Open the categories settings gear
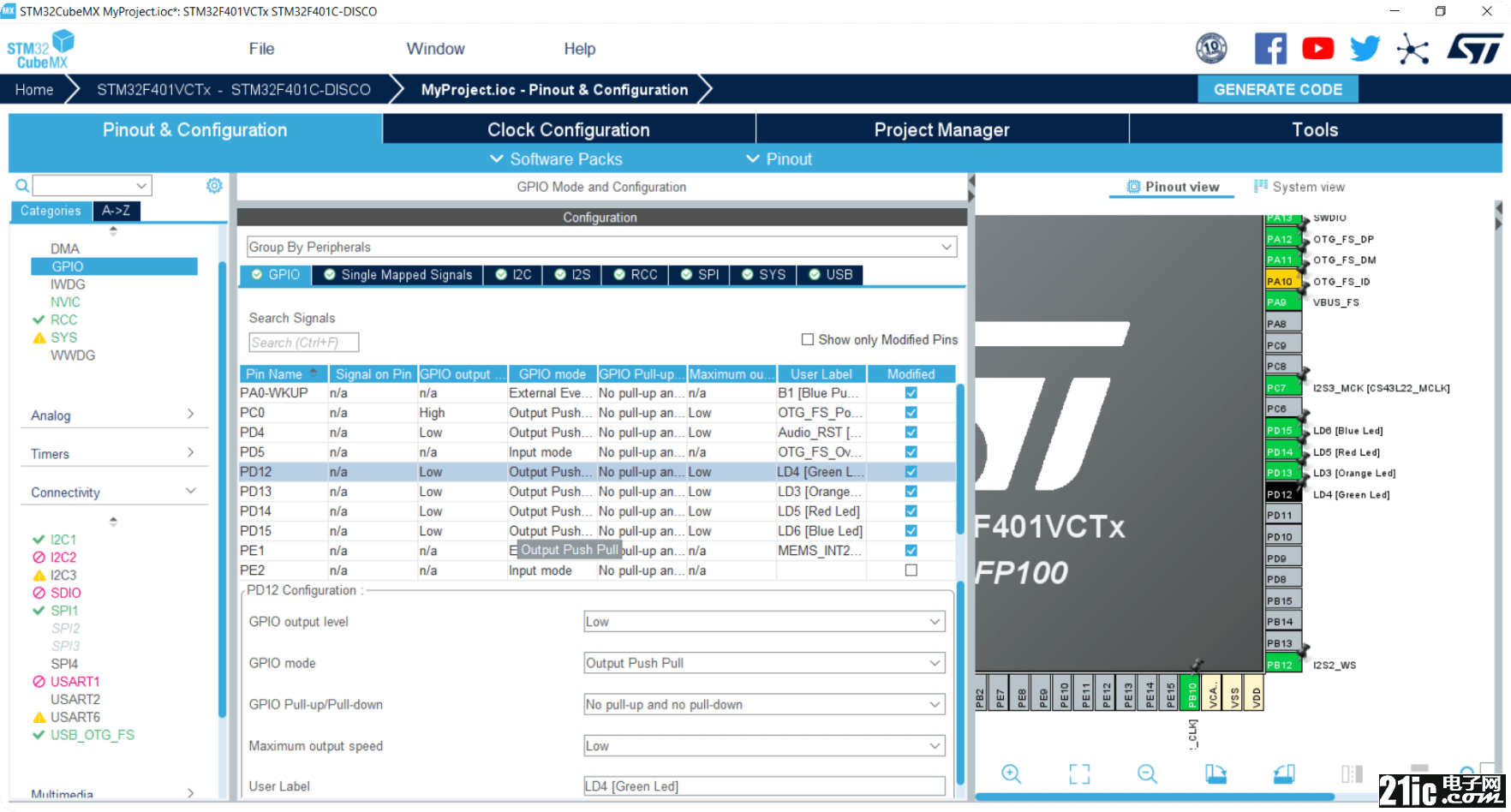 (x=214, y=185)
